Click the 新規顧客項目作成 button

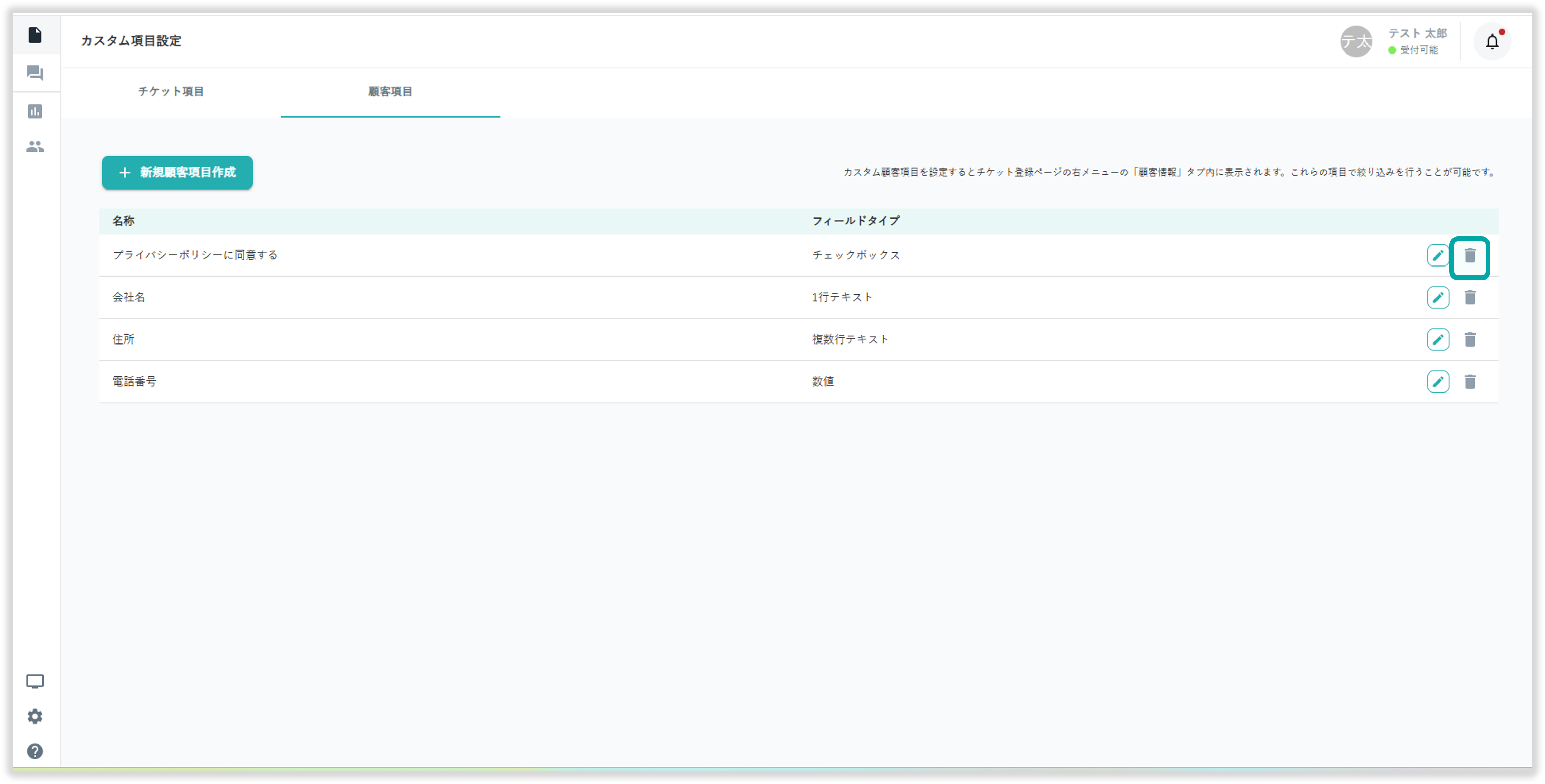177,173
